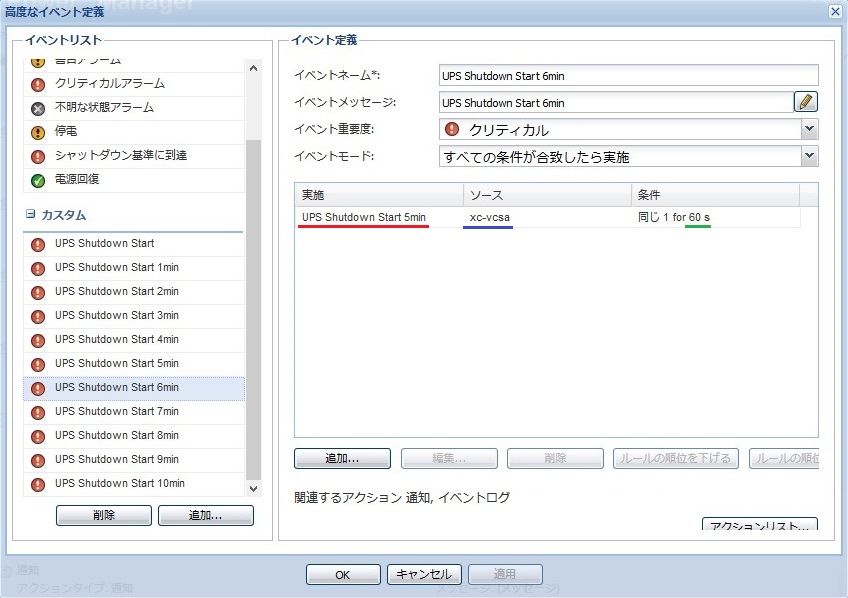Image resolution: width=848 pixels, height=598 pixels.
Task: Click the 追加... button under rules table
Action: pos(342,458)
